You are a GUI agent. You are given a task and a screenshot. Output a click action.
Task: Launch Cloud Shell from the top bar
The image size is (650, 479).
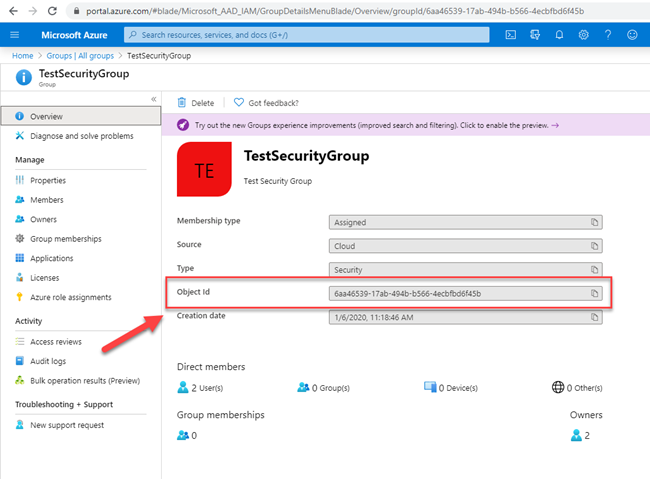511,35
